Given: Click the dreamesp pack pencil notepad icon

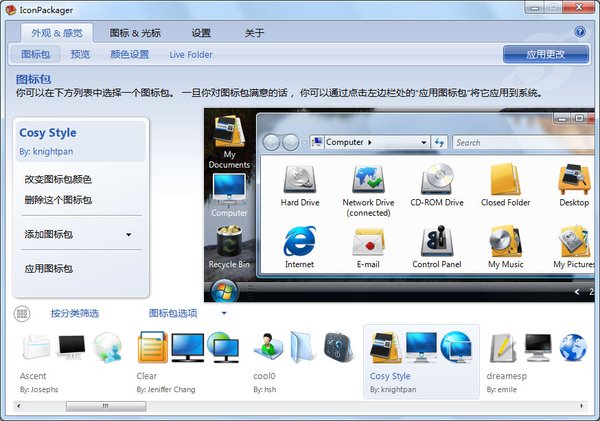Looking at the screenshot, I should [x=504, y=348].
